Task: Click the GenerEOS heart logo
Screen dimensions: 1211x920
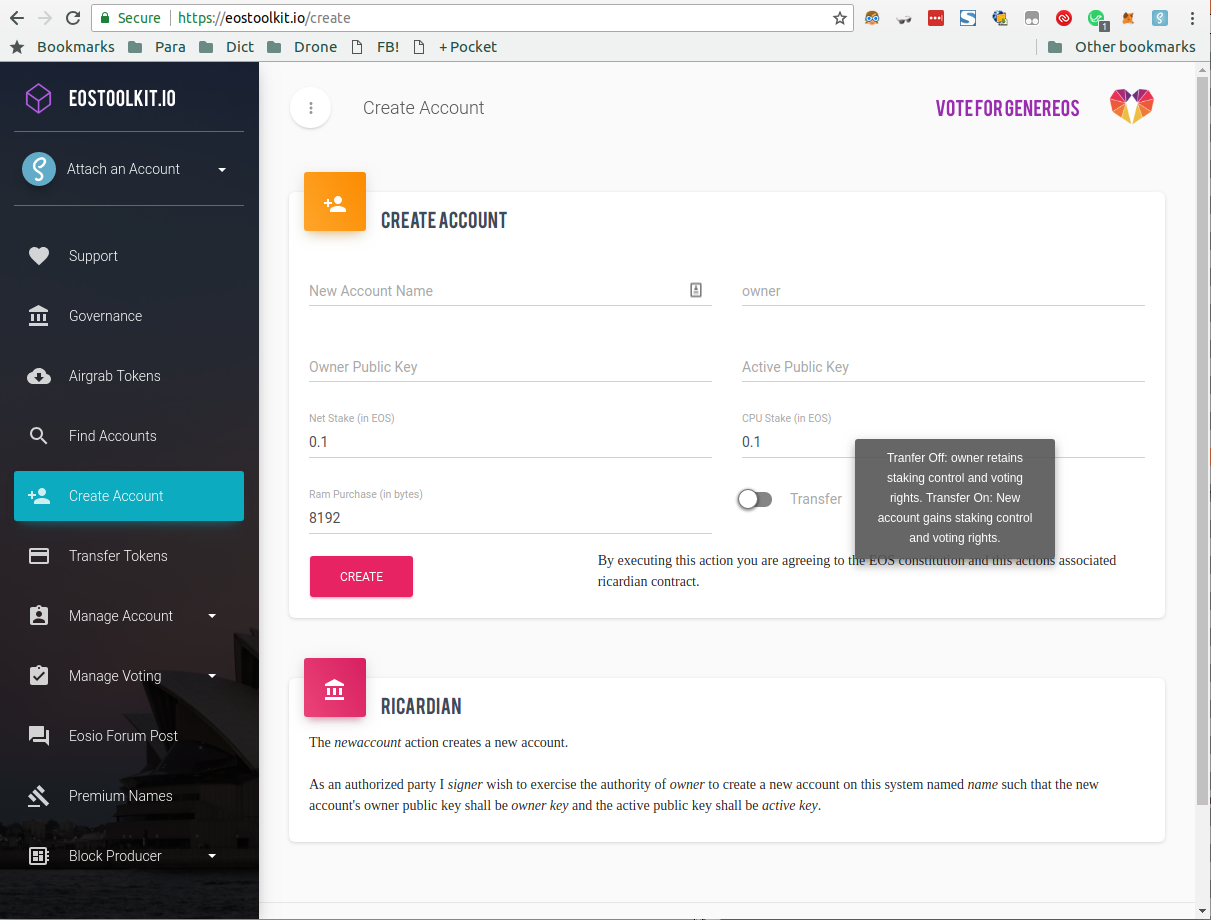Action: pyautogui.click(x=1132, y=106)
